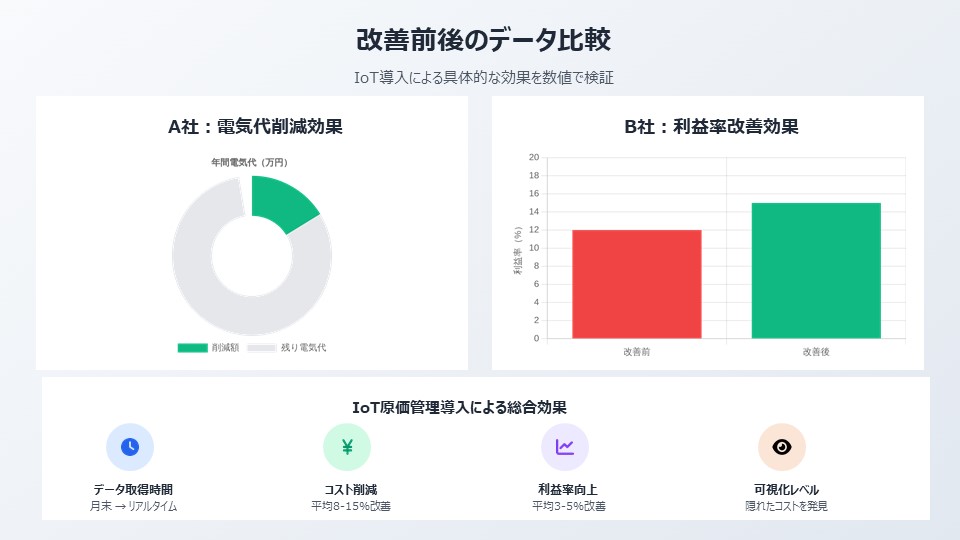Click the red 改善前 bar

(637, 284)
